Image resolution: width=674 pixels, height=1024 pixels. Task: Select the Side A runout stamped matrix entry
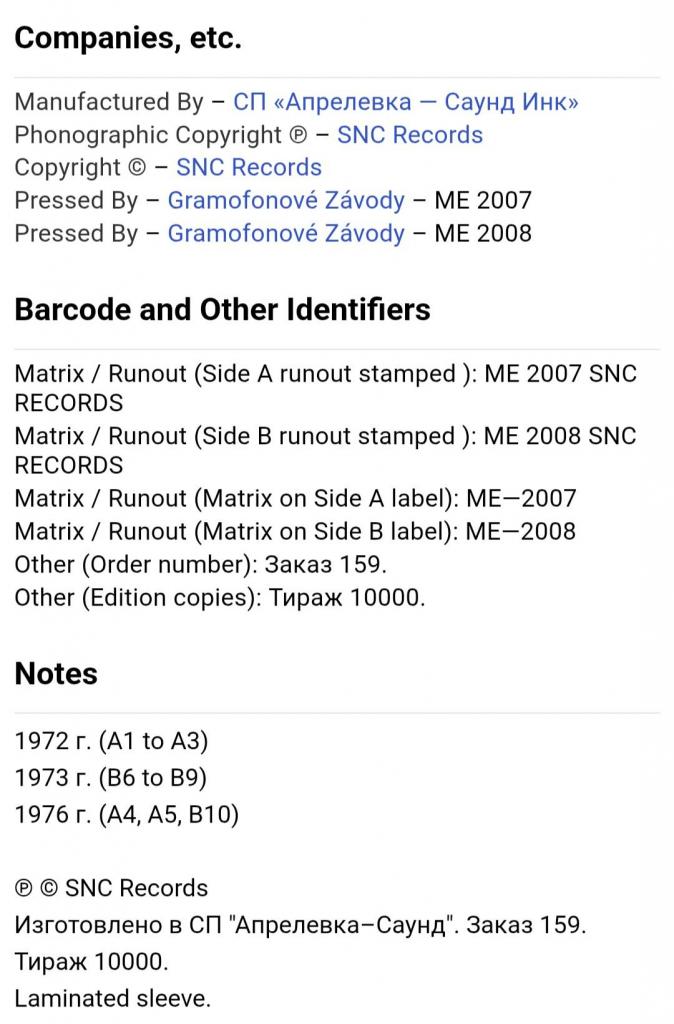click(325, 388)
